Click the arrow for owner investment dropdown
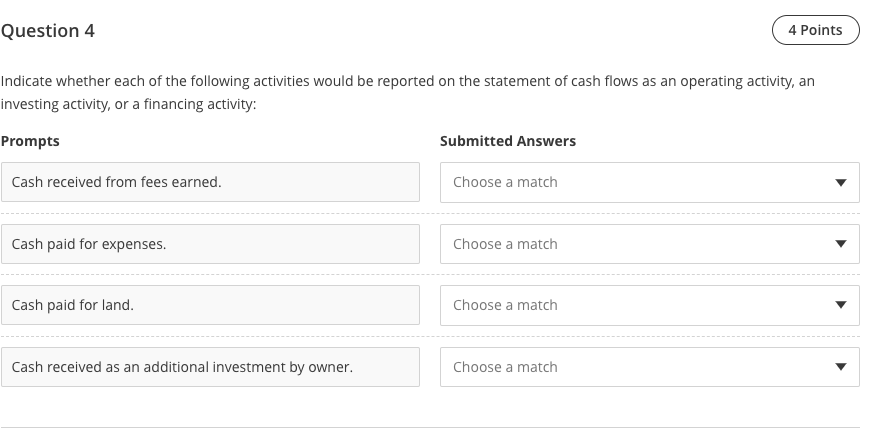Viewport: 887px width, 429px height. [840, 367]
